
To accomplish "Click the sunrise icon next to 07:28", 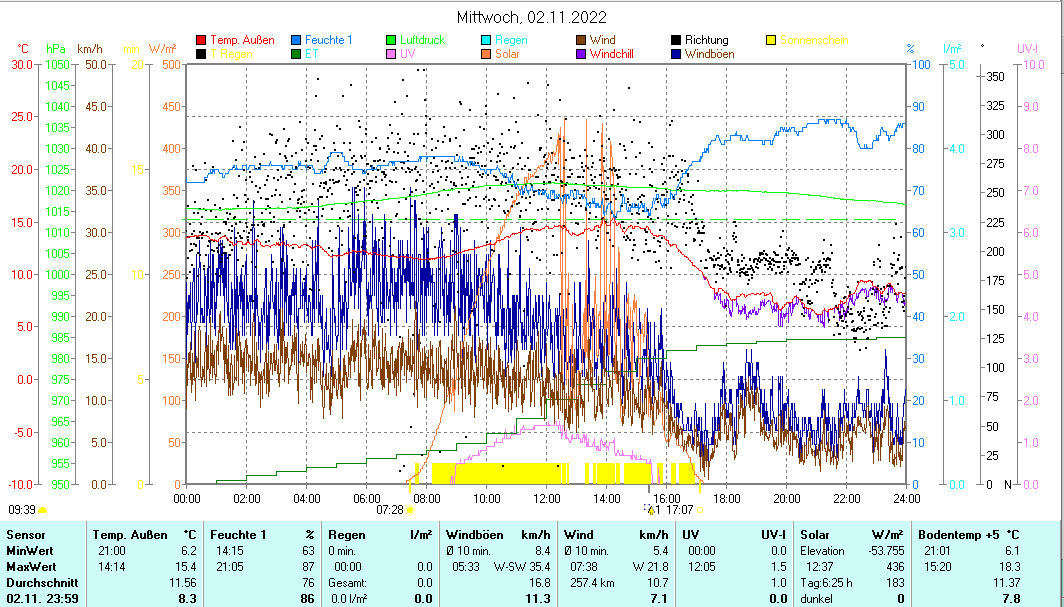I will point(410,510).
